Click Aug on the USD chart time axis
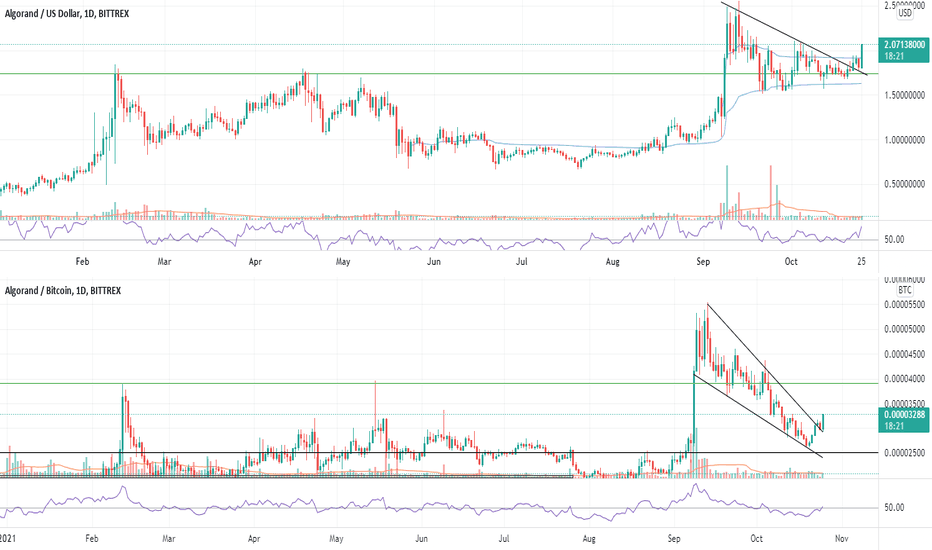The height and width of the screenshot is (550, 932). coord(612,262)
